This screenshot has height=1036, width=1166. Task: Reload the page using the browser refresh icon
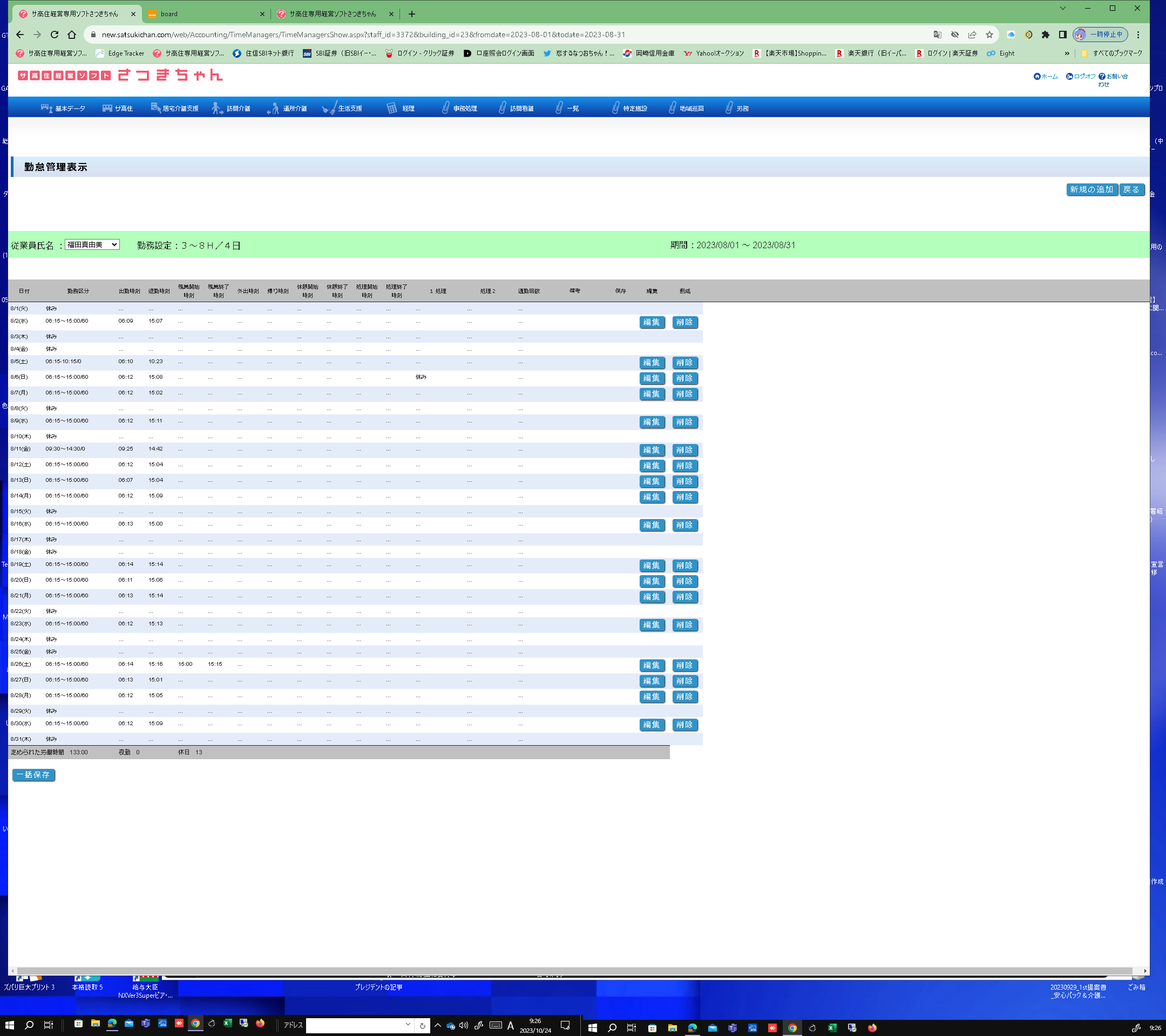pyautogui.click(x=55, y=35)
